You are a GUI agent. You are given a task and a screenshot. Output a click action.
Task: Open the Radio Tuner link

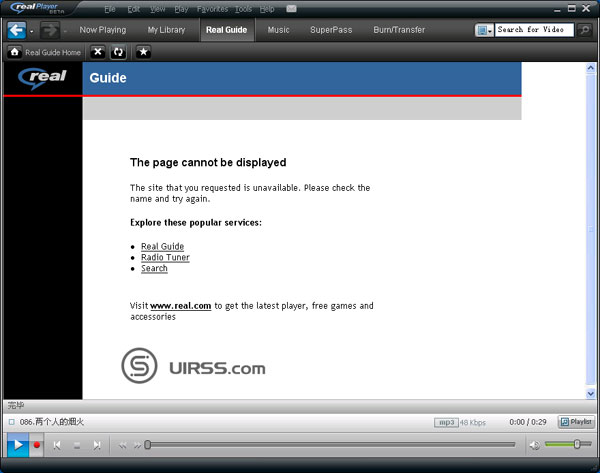tap(165, 258)
